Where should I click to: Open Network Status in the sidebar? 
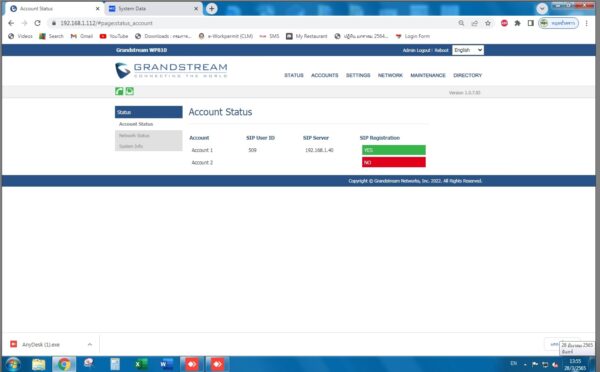(x=134, y=135)
